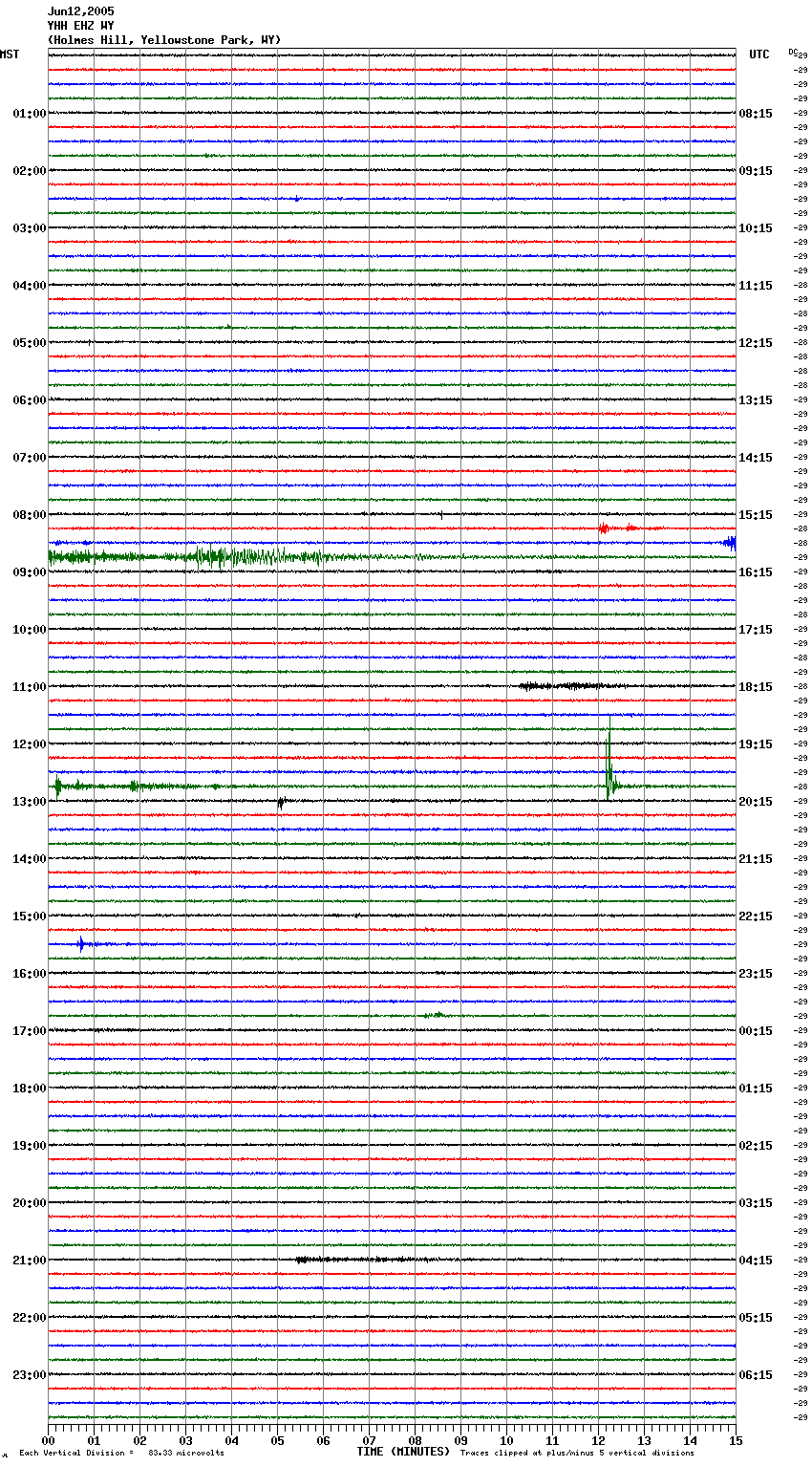
Task: Click the traces clipped at plus/minus 5 note
Action: pyautogui.click(x=577, y=1453)
